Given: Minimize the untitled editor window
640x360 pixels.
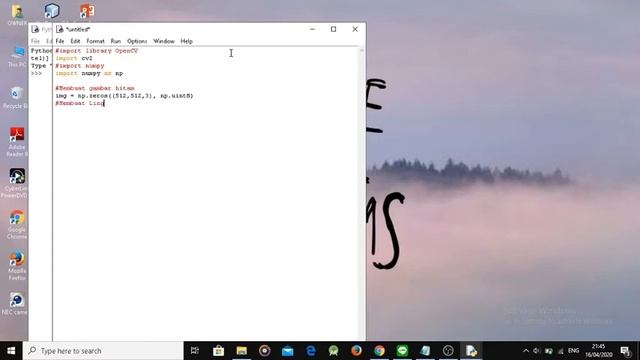Looking at the screenshot, I should (312, 29).
